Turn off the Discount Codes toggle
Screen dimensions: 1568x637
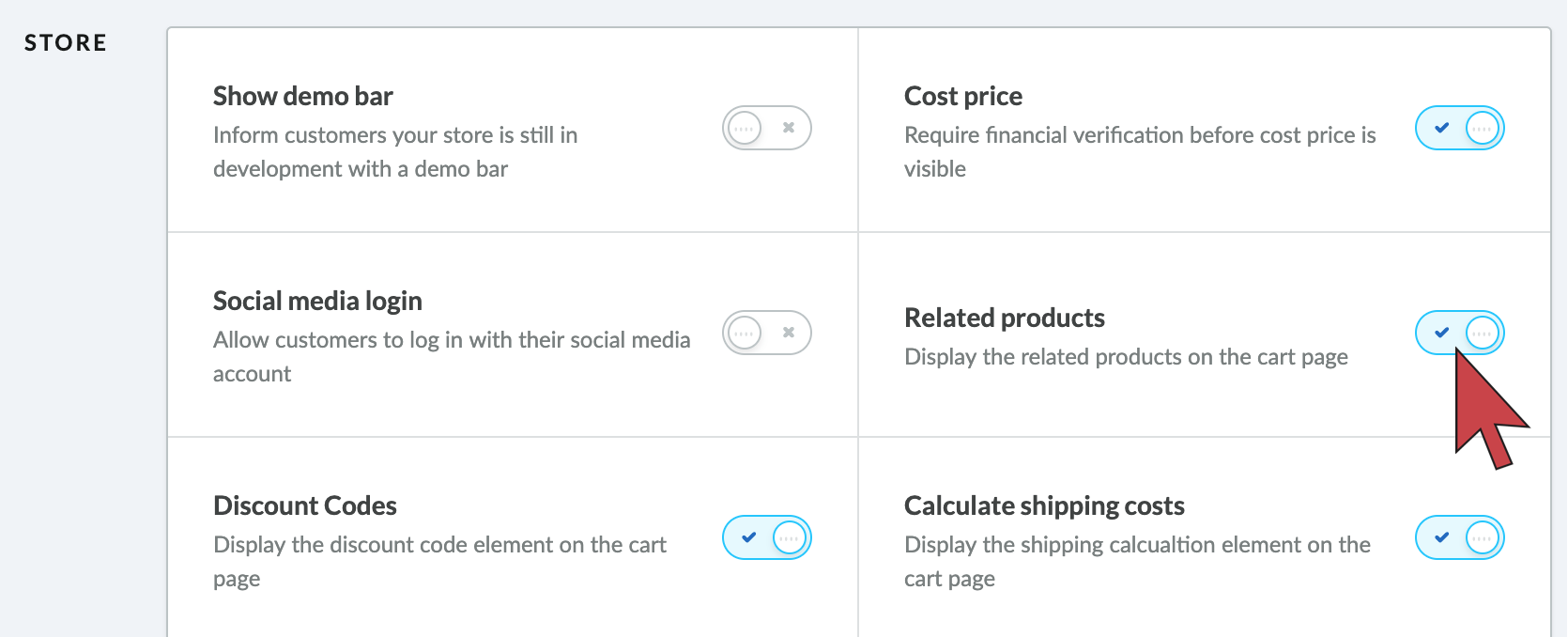point(766,537)
